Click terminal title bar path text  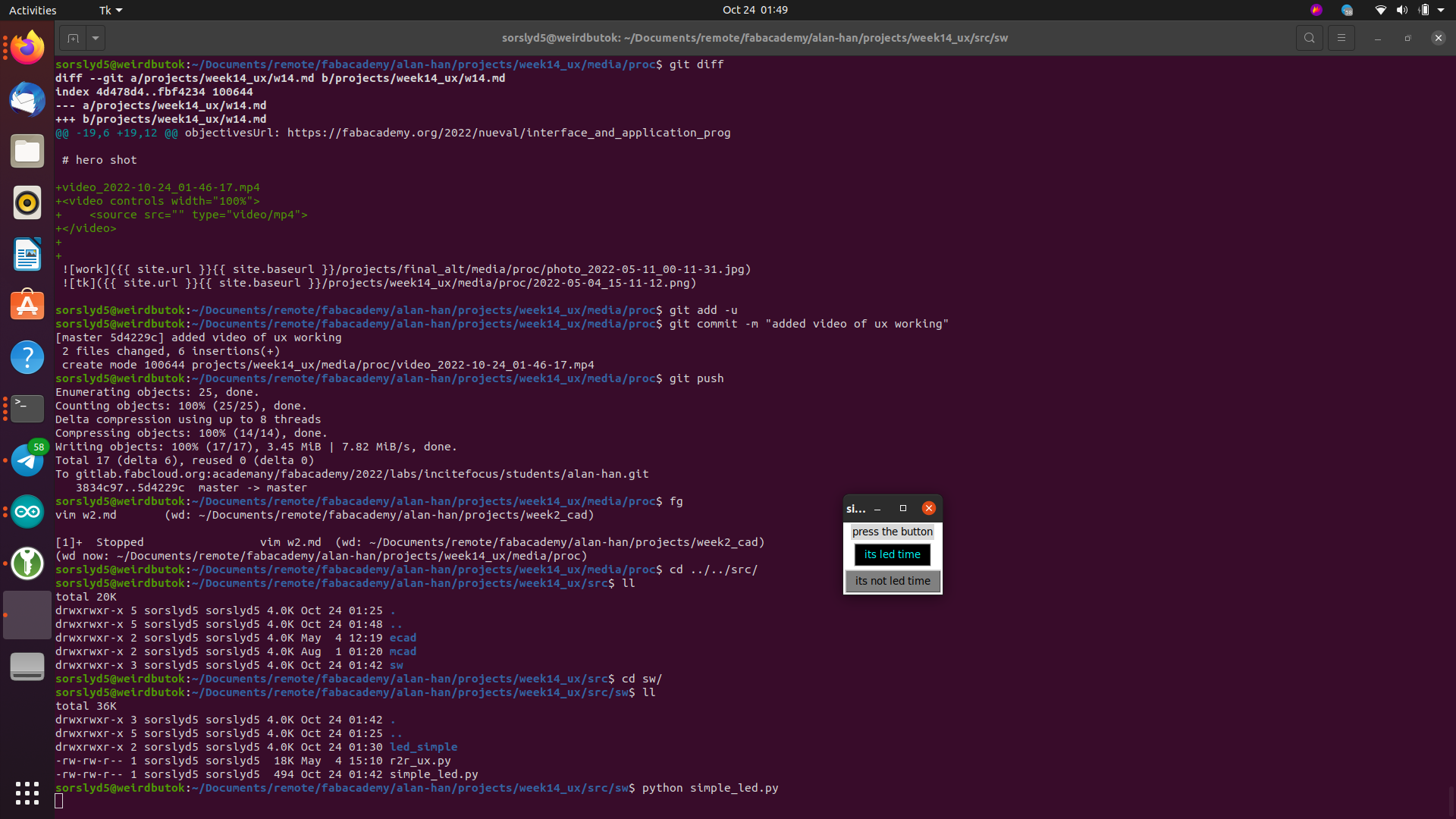755,38
